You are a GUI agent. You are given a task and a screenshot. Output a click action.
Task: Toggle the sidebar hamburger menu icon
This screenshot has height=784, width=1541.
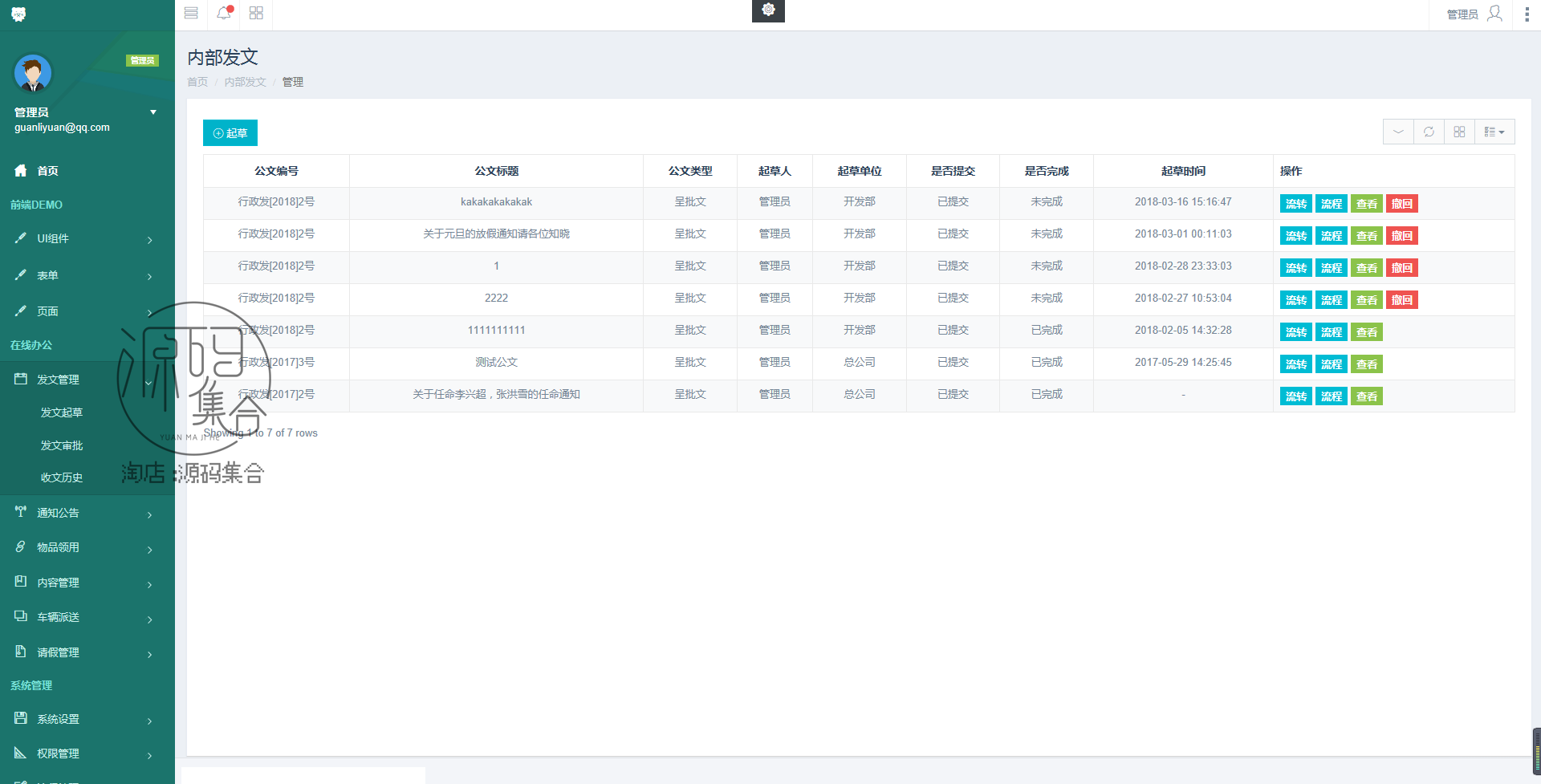(x=191, y=13)
